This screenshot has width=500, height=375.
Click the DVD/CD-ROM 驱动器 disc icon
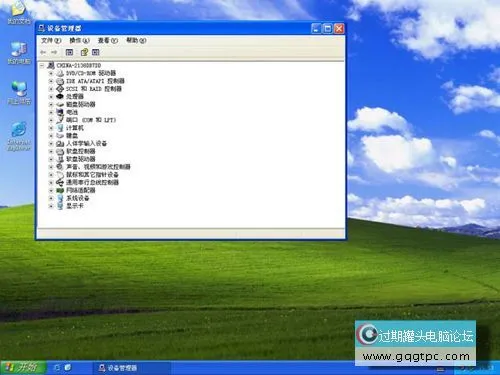(x=60, y=73)
